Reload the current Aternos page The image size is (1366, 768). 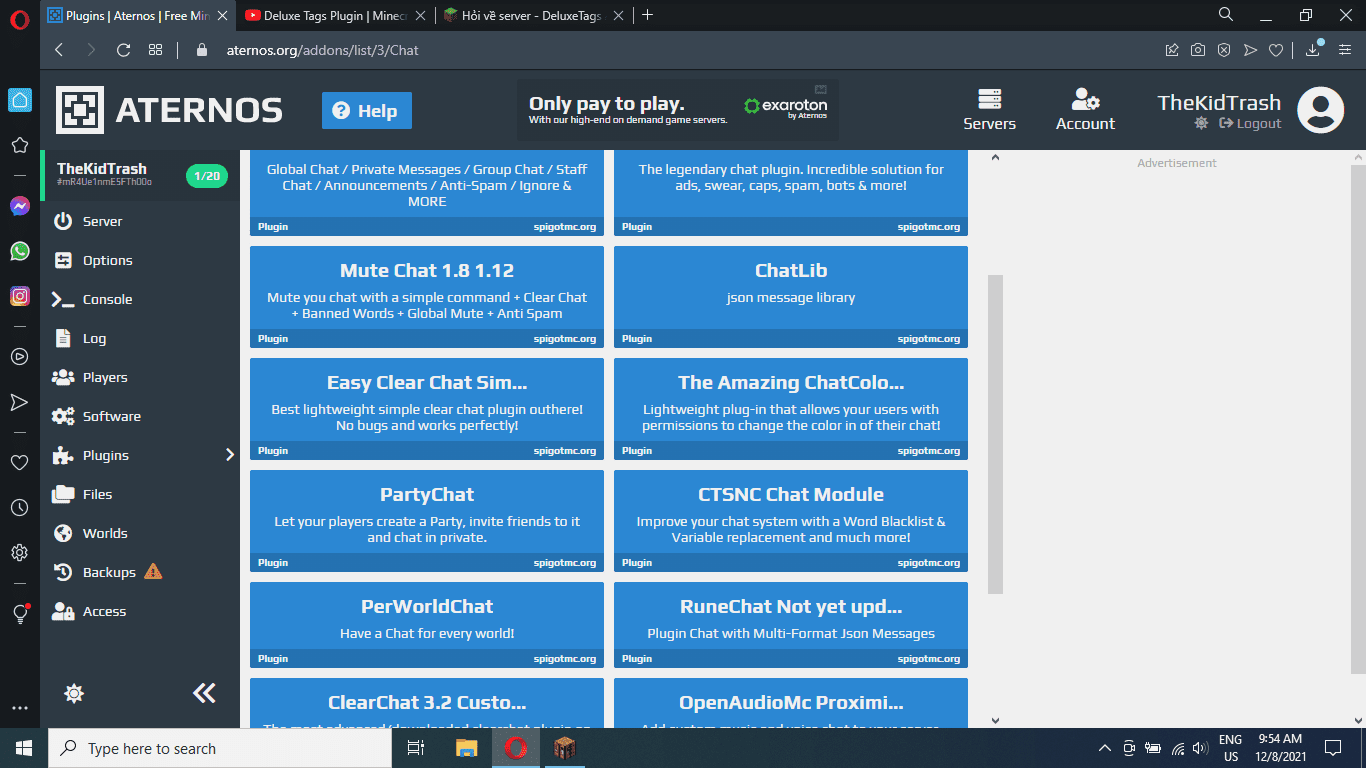click(x=124, y=50)
